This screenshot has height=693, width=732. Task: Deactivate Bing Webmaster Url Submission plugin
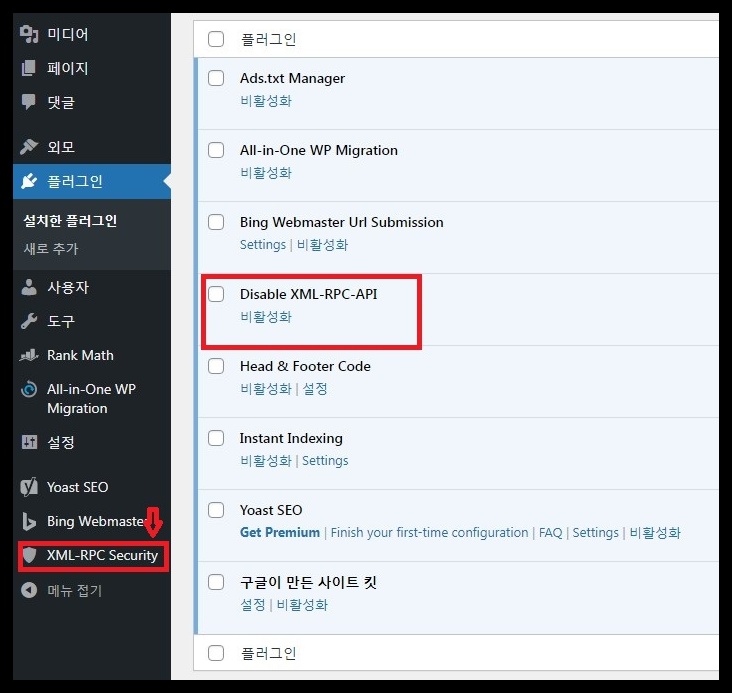pos(322,245)
